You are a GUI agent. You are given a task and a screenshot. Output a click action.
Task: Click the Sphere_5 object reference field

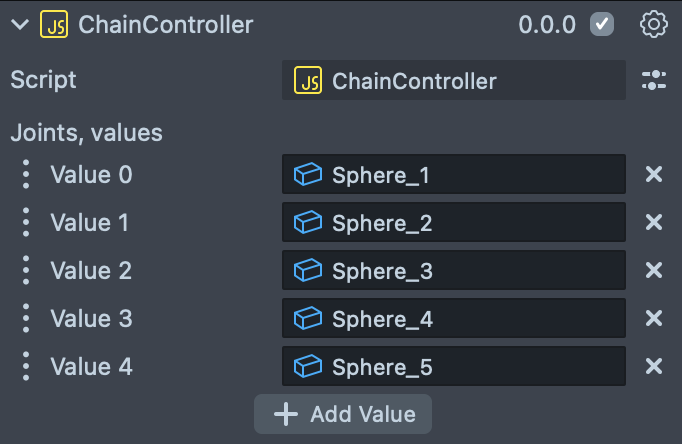coord(453,367)
